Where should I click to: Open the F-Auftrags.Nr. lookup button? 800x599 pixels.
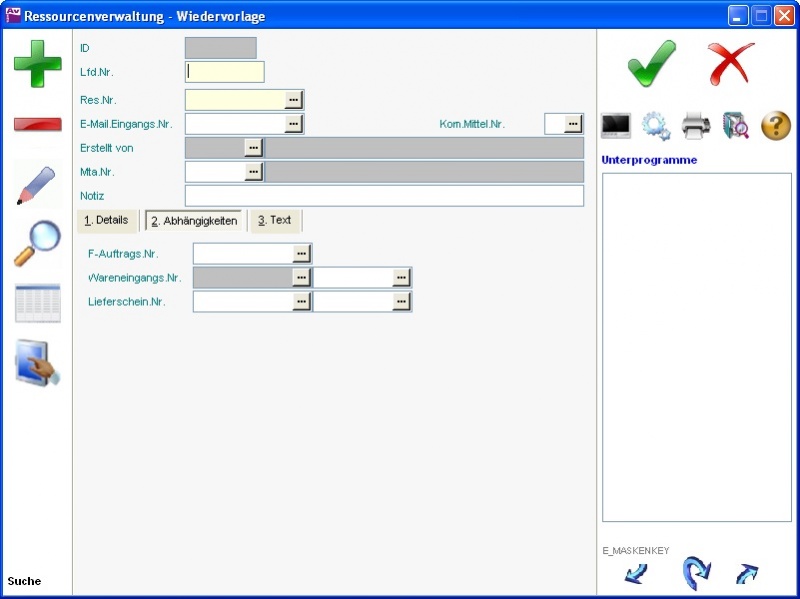(301, 254)
